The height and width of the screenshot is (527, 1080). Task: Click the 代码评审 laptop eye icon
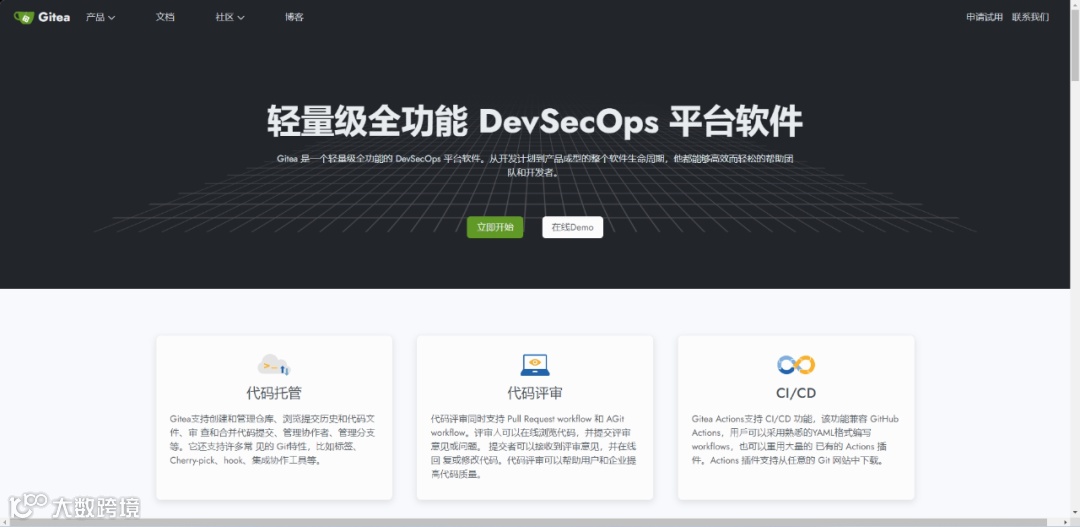point(534,364)
